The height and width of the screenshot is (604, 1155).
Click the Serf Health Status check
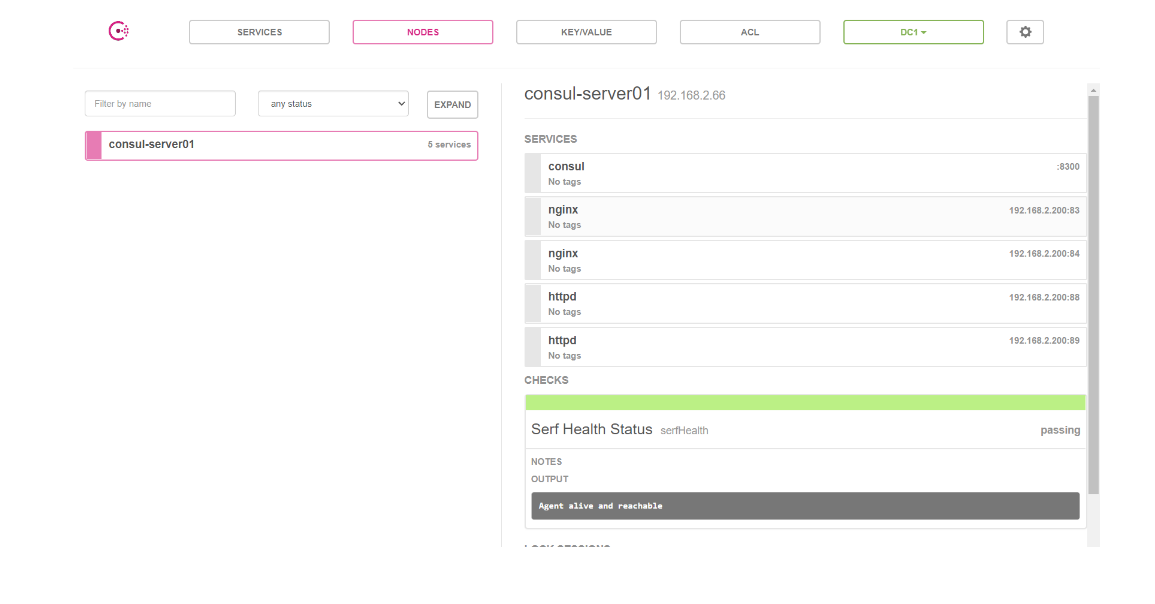click(592, 430)
